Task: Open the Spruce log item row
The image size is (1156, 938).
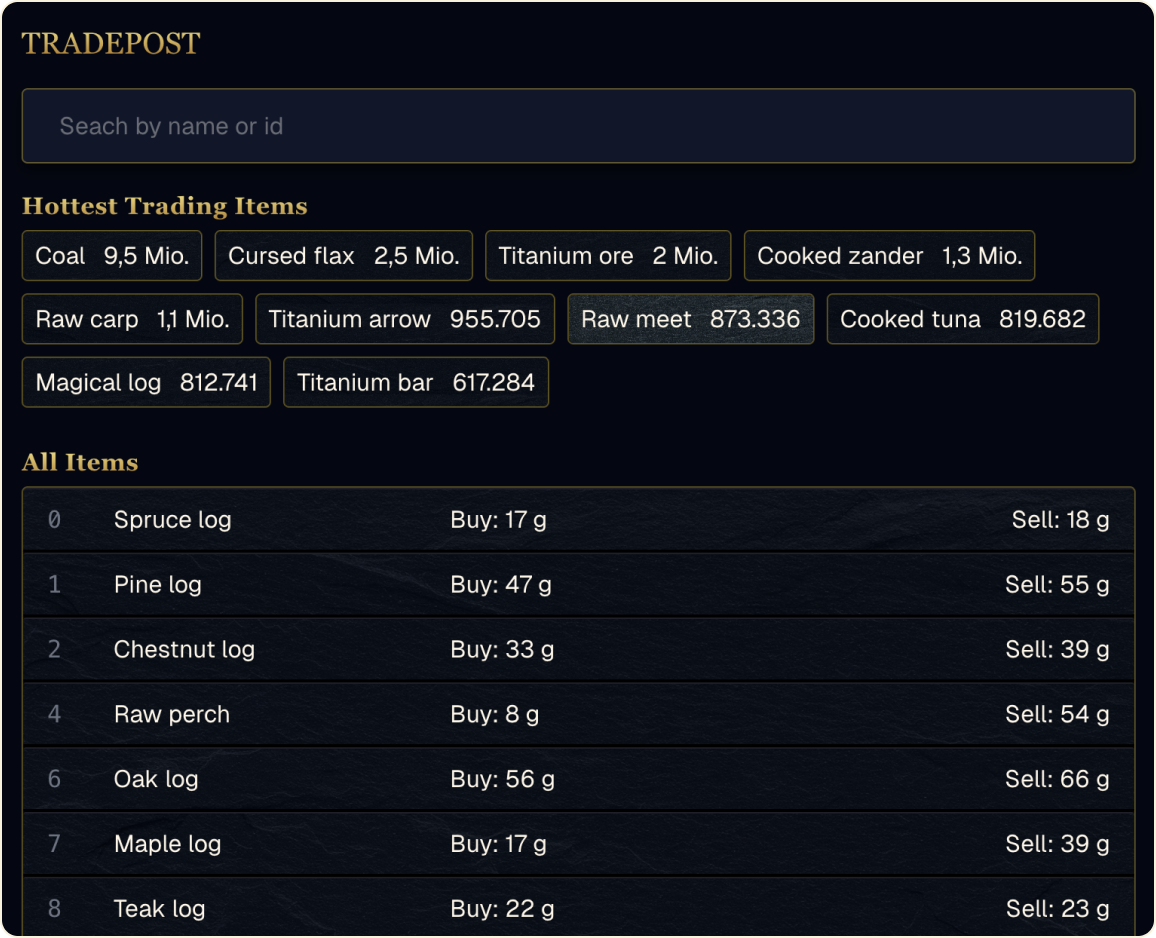Action: pyautogui.click(x=578, y=520)
